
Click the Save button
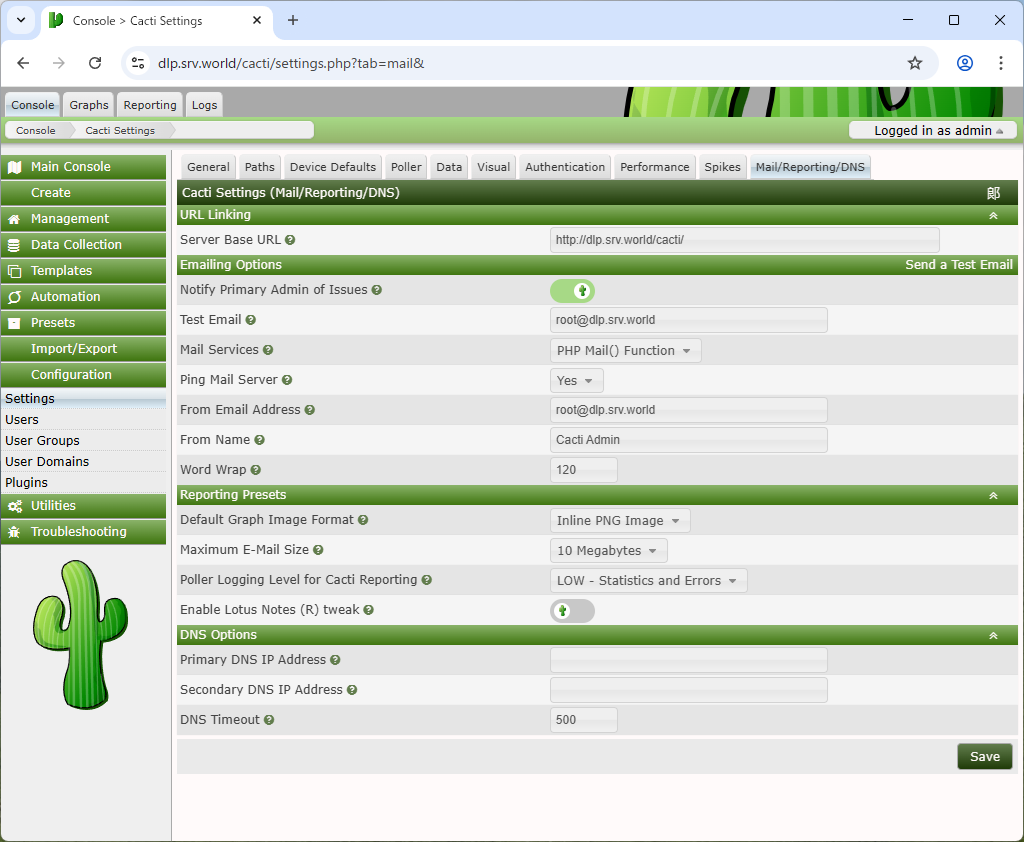[984, 757]
